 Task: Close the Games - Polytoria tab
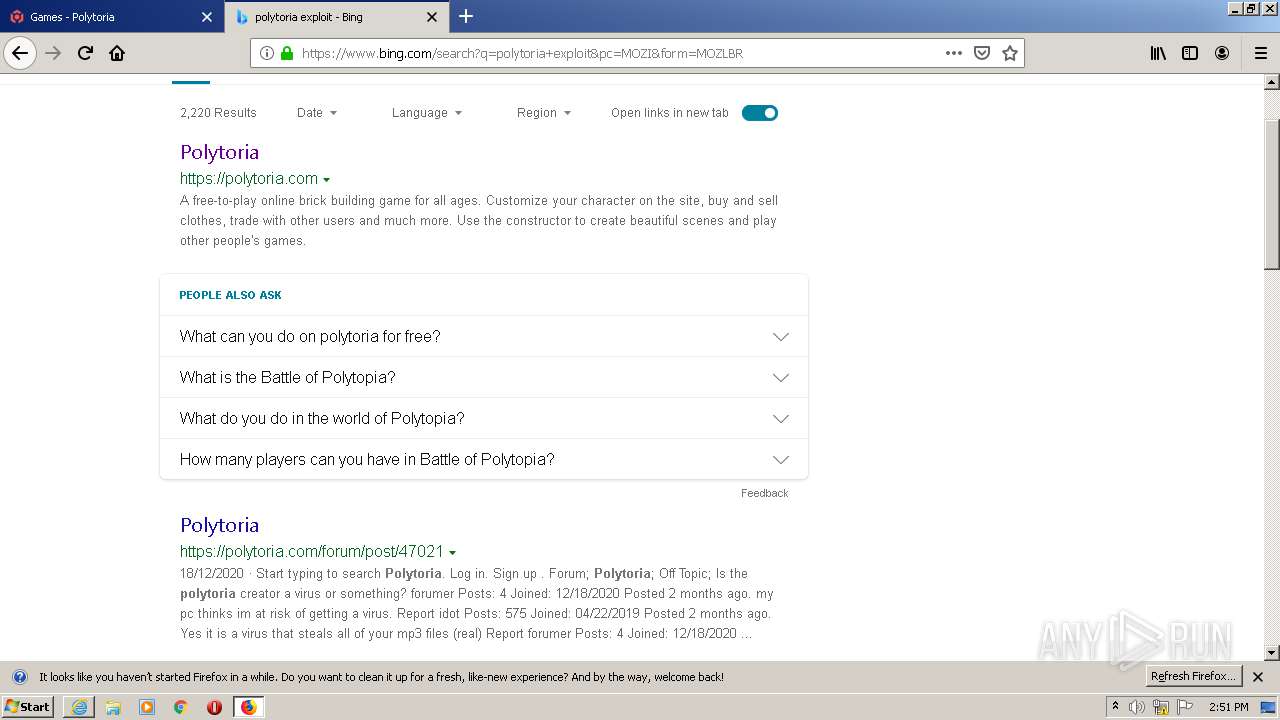pos(207,17)
